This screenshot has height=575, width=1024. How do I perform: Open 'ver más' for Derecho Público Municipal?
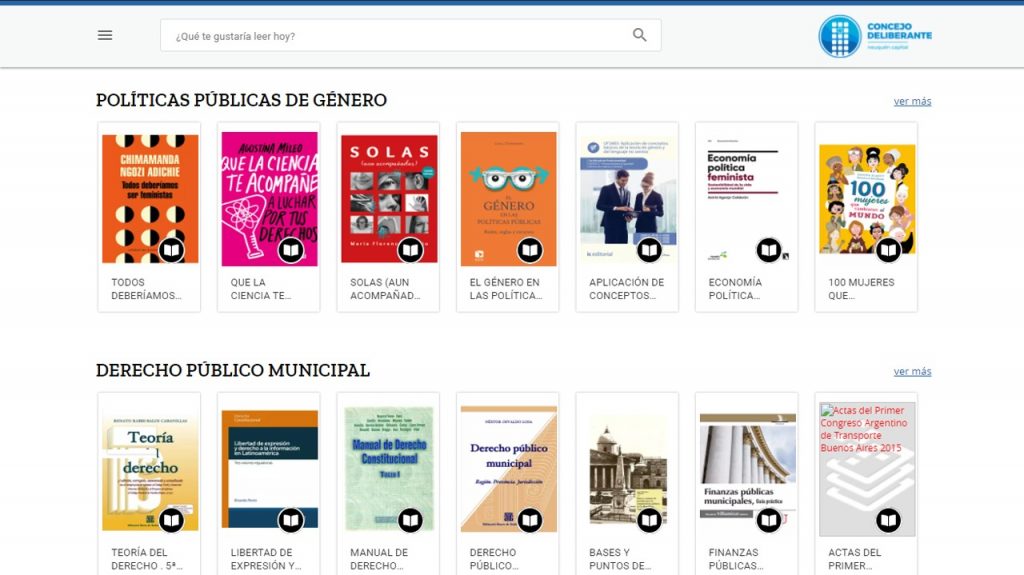click(x=912, y=371)
